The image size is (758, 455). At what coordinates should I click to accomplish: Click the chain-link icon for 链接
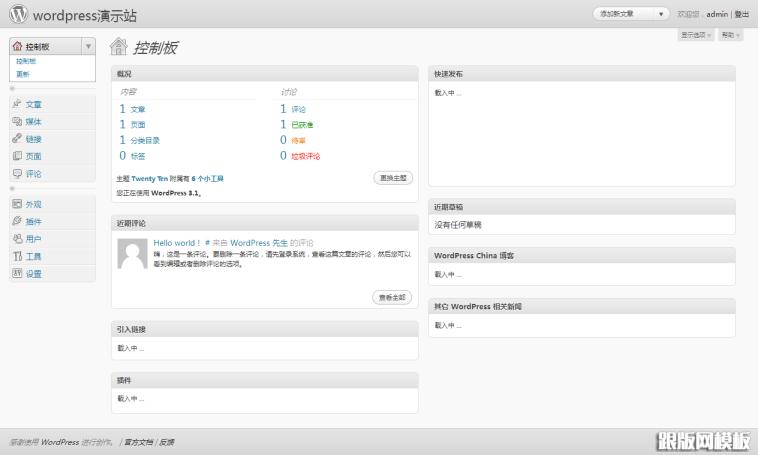17,138
